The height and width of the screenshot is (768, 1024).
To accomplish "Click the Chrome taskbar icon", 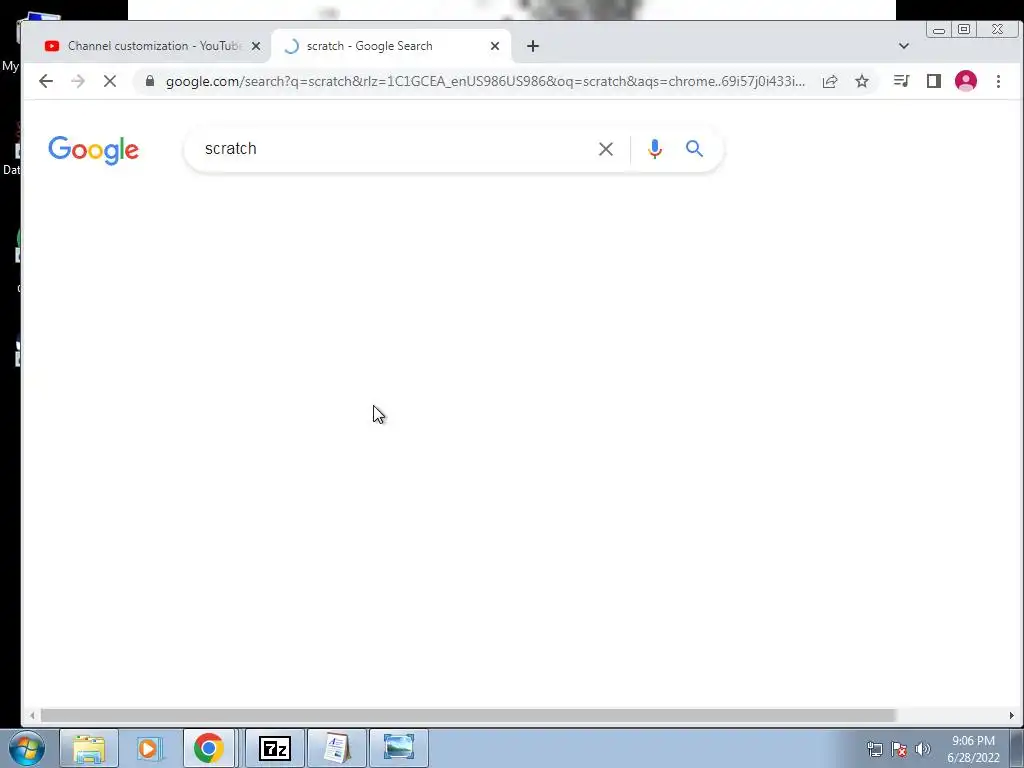I will pos(208,748).
